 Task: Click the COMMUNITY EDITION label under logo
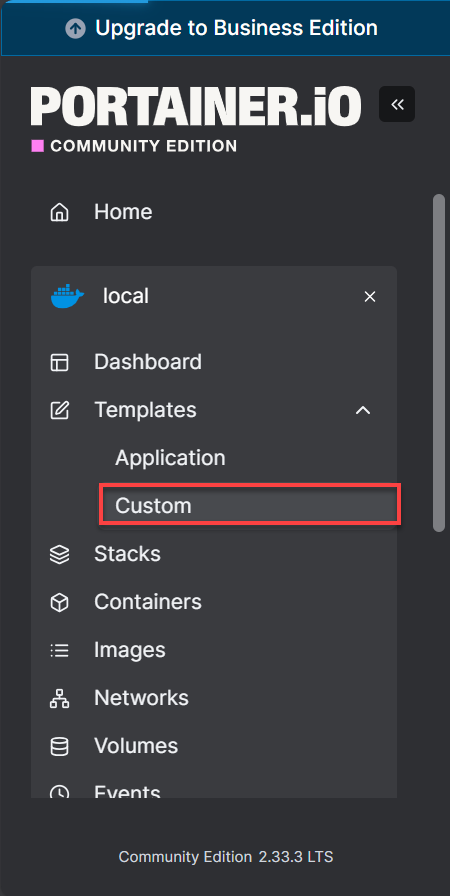pos(143,146)
